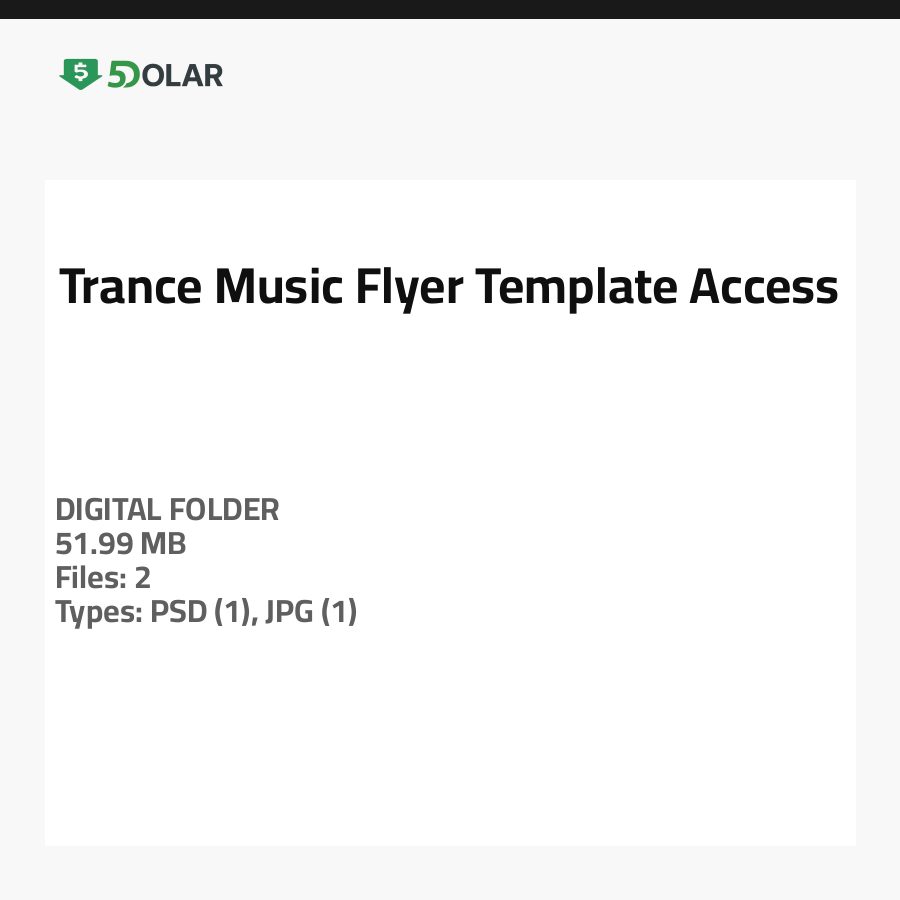Click the gray margin below the white card
Viewport: 900px width, 900px height.
450,873
